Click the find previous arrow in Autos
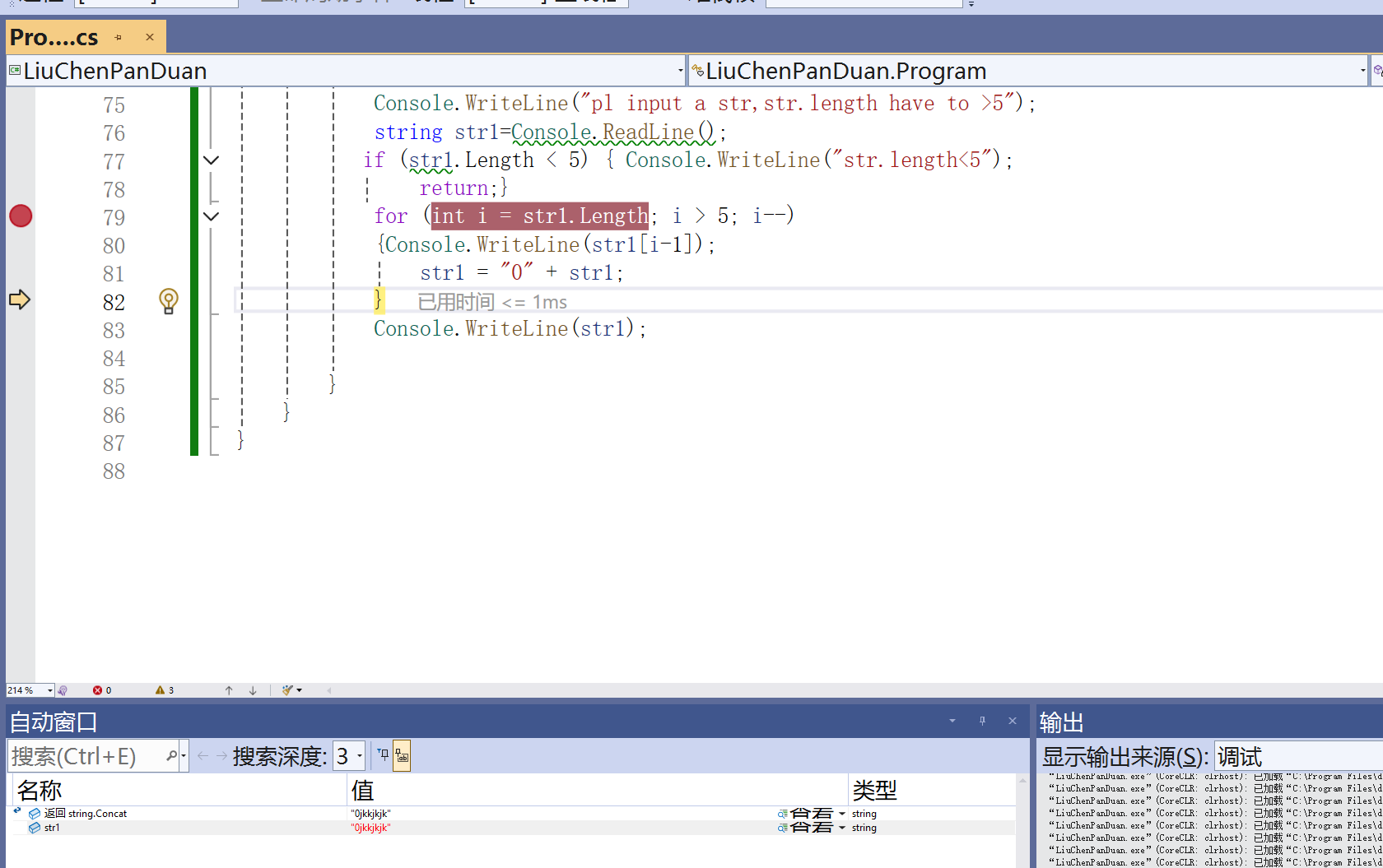The width and height of the screenshot is (1383, 868). click(203, 755)
